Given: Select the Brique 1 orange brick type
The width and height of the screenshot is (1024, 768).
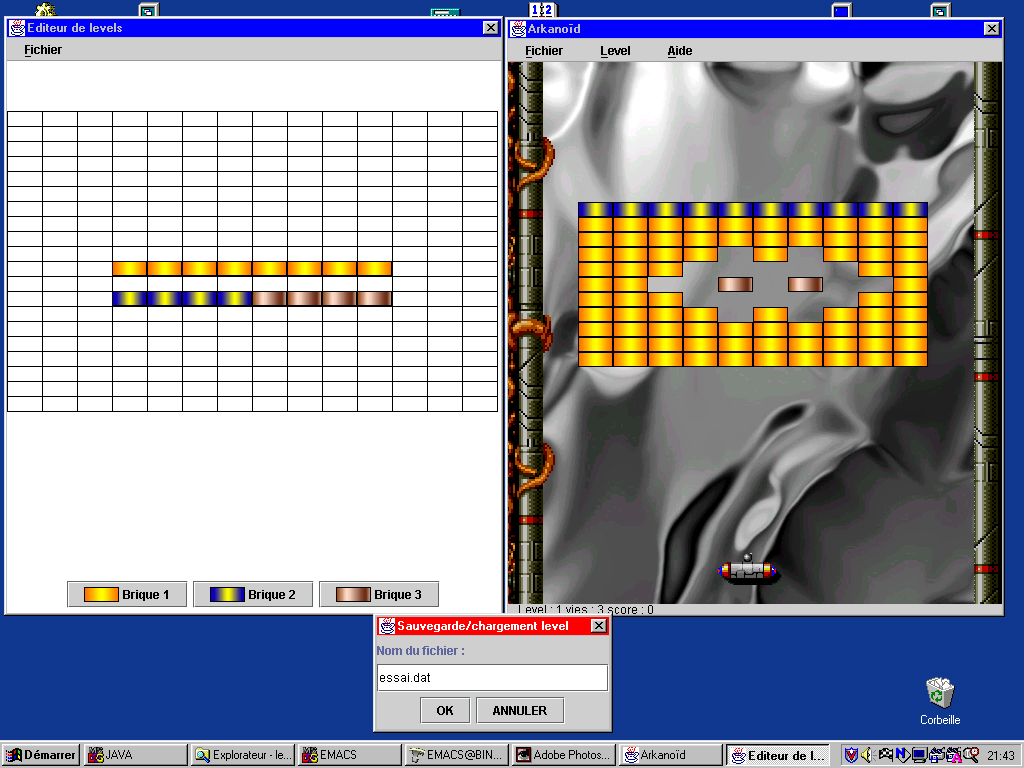Looking at the screenshot, I should click(x=127, y=595).
